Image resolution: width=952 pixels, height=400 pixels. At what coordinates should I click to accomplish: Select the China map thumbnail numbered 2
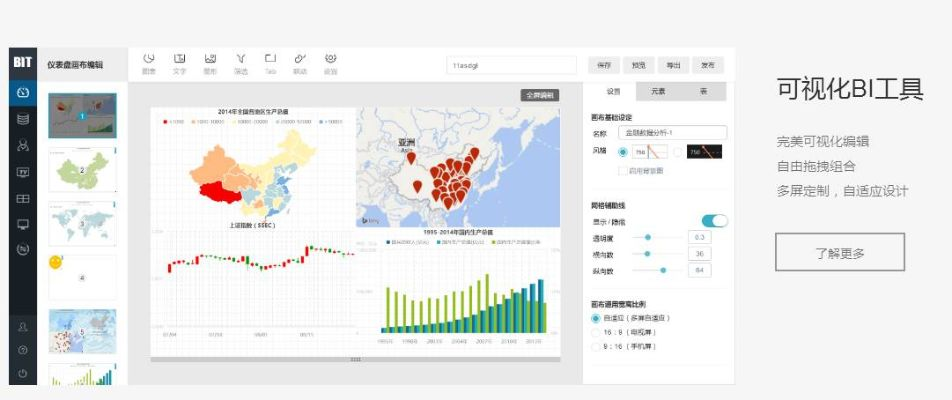point(82,170)
